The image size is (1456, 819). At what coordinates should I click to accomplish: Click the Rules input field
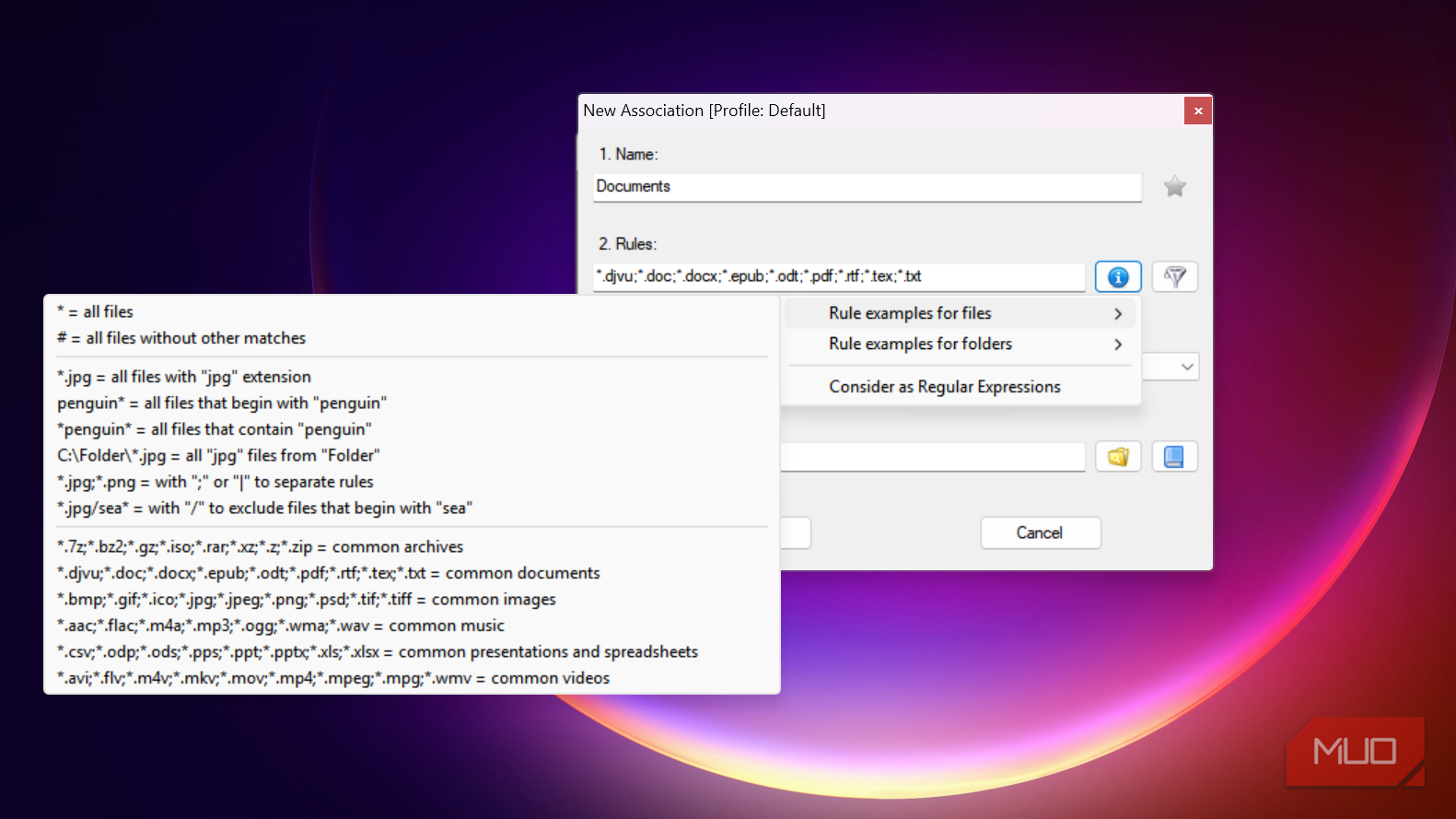(838, 276)
